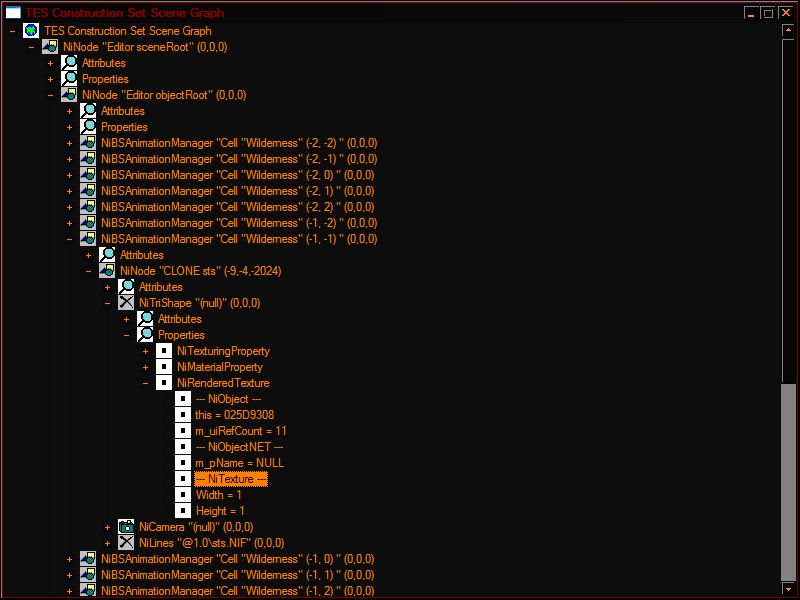
Task: Collapse the TES Construction Set Scene Graph root node
Action: [x=12, y=31]
